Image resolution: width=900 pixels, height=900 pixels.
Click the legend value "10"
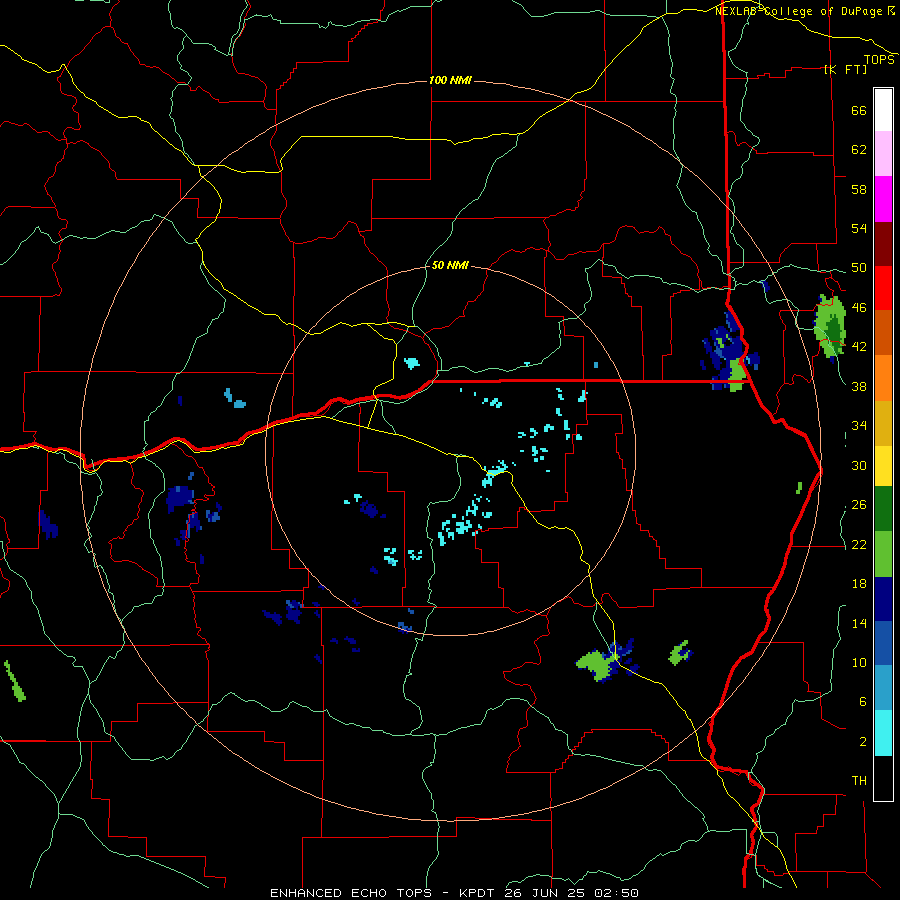pos(859,662)
